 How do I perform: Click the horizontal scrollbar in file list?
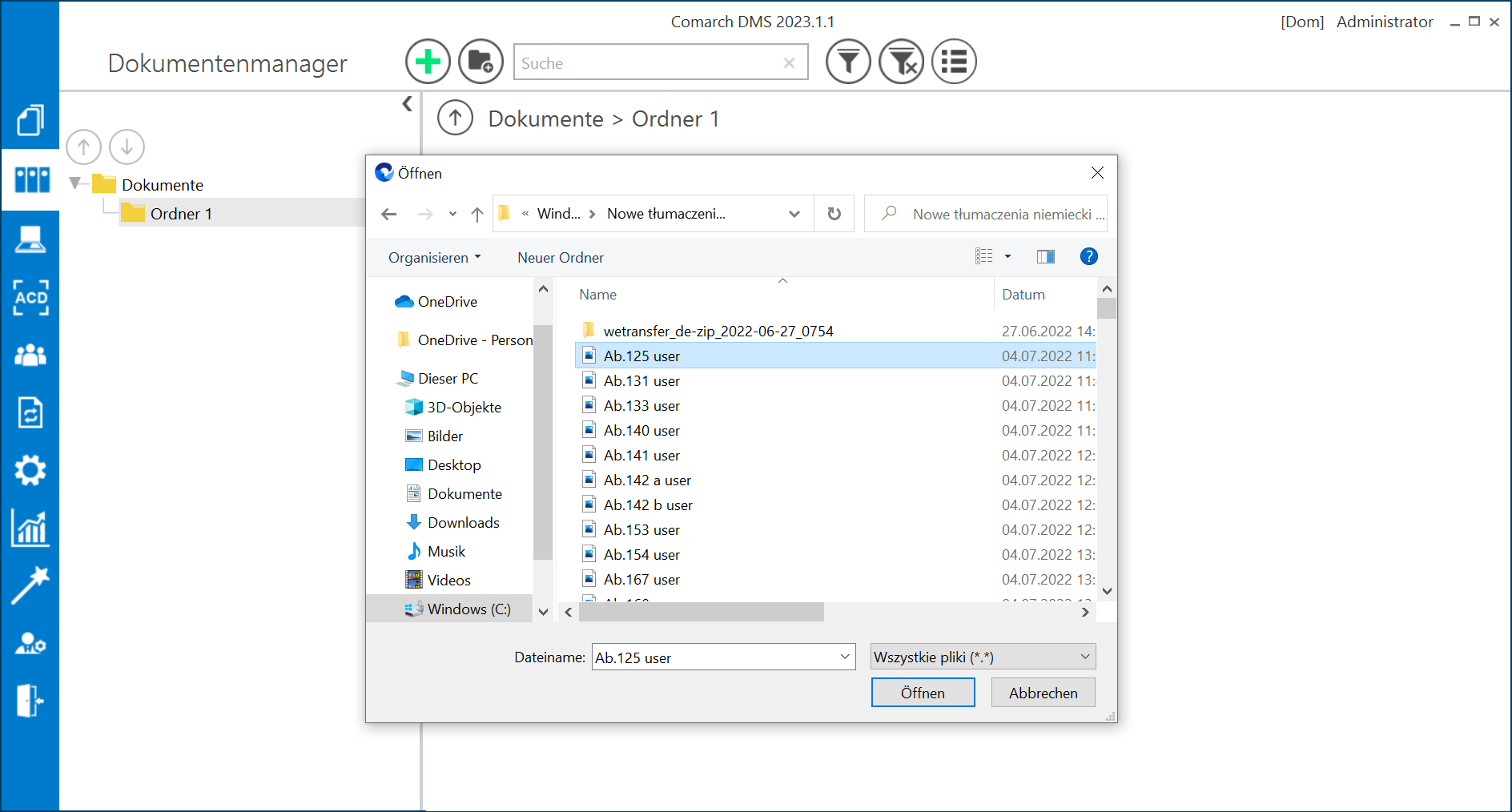click(702, 612)
